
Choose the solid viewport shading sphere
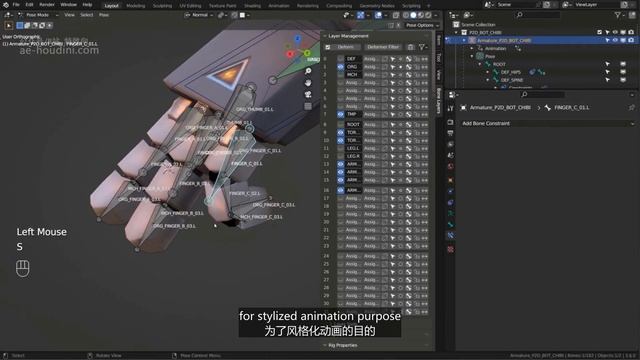pyautogui.click(x=413, y=15)
